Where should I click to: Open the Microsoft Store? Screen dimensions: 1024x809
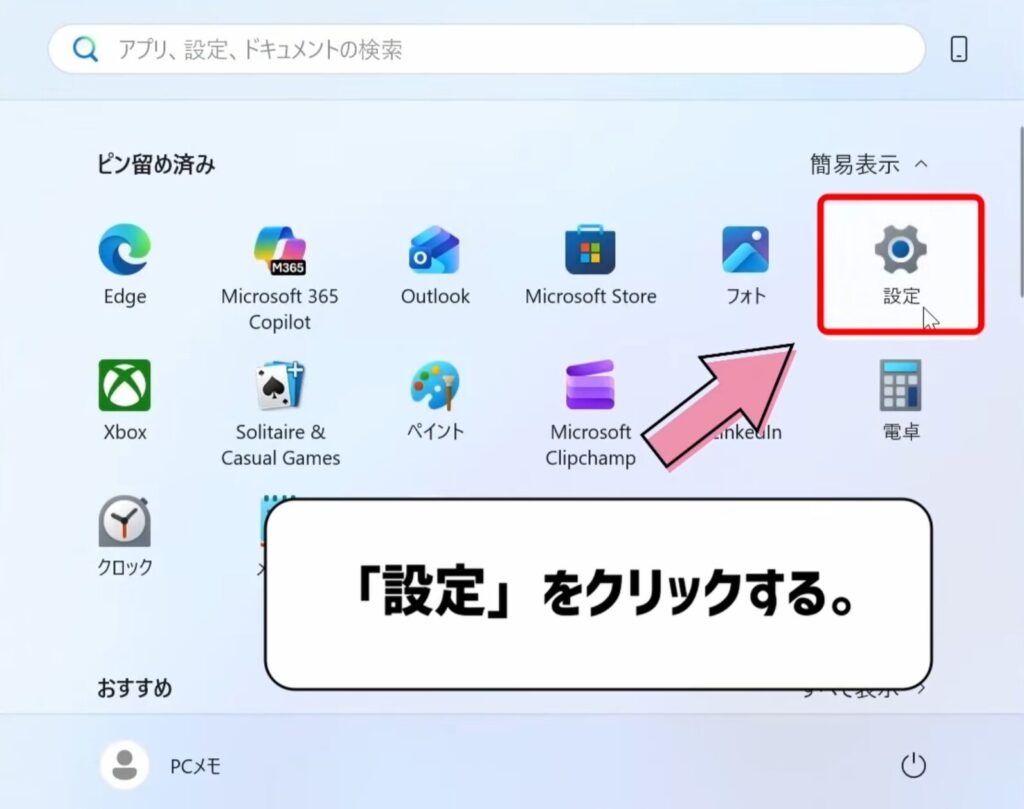(589, 252)
